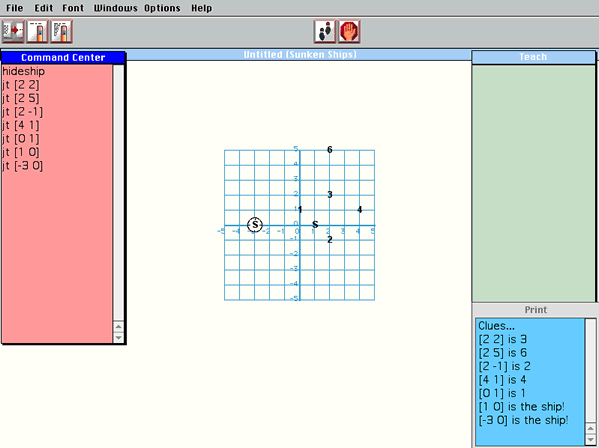The height and width of the screenshot is (448, 599).
Task: Click the number 6 clue on grid
Action: (x=330, y=149)
